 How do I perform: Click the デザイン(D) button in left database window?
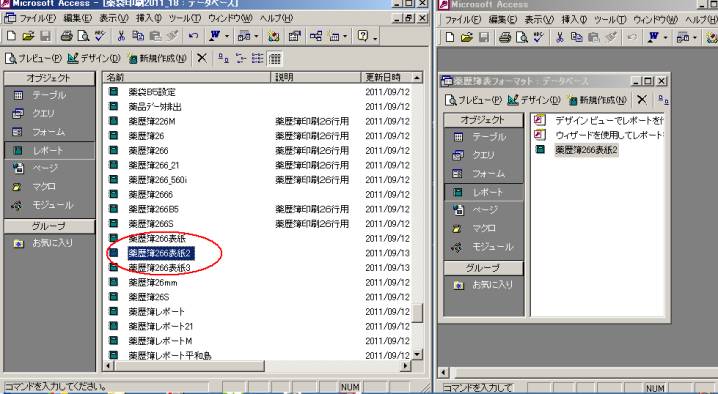[93, 58]
